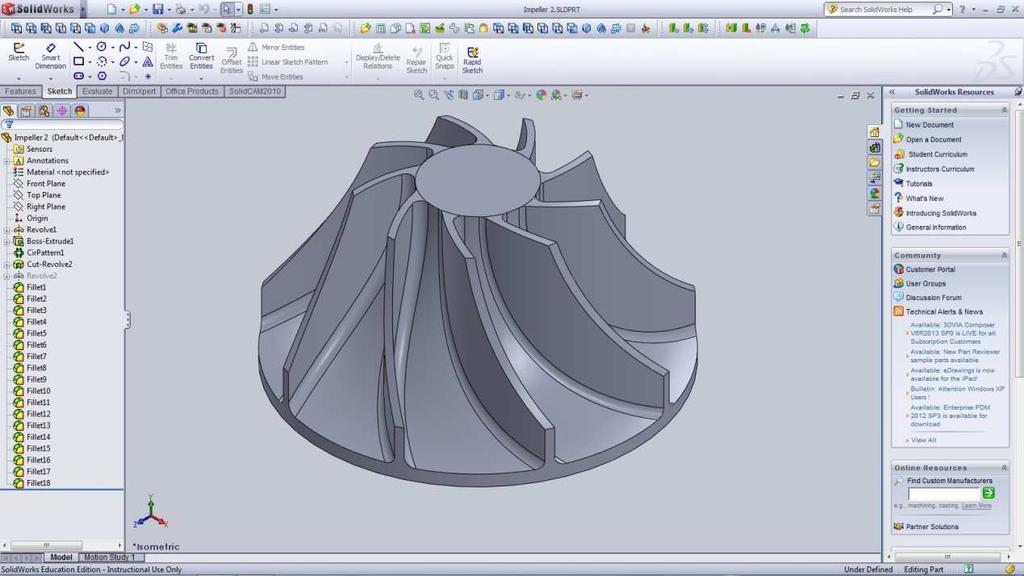The width and height of the screenshot is (1024, 576).
Task: Click the green Go arrow button
Action: (x=989, y=493)
